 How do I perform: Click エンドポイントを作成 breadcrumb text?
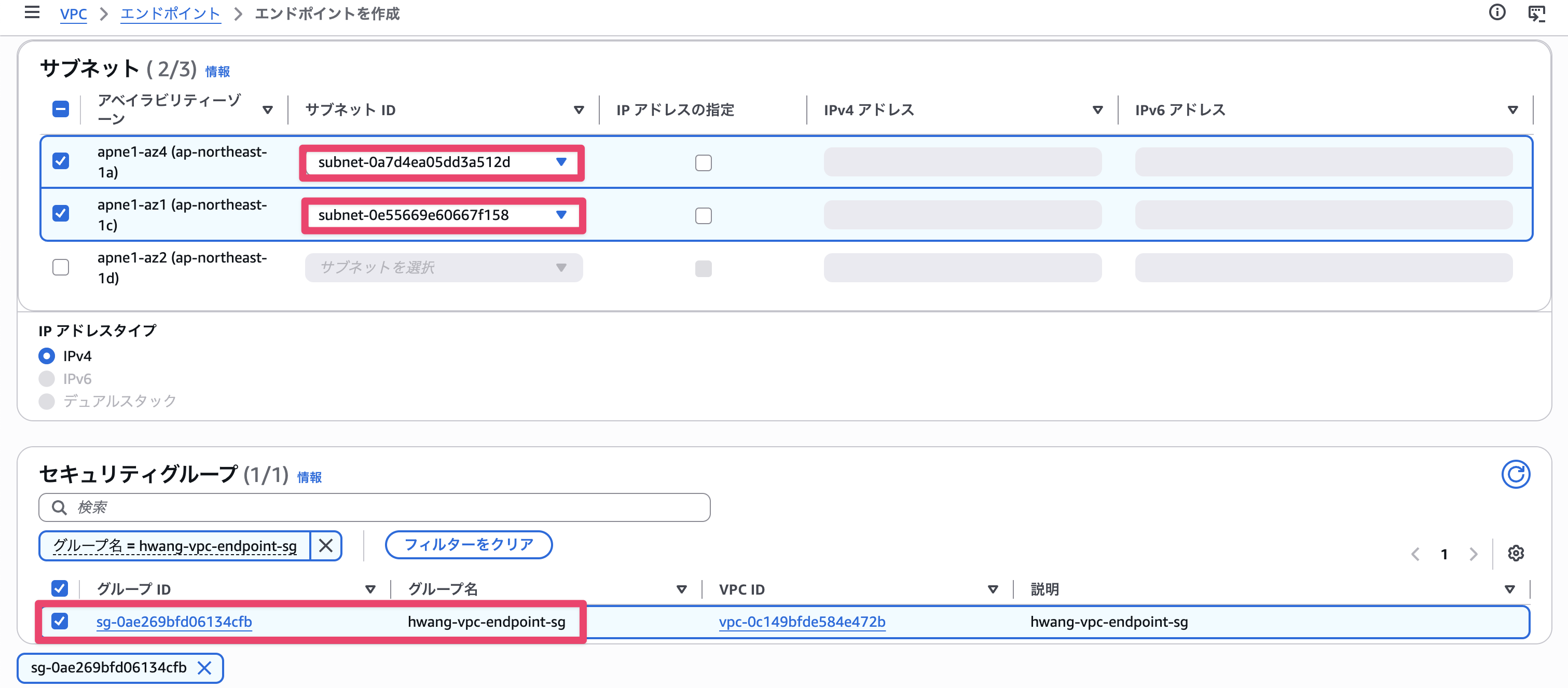327,13
